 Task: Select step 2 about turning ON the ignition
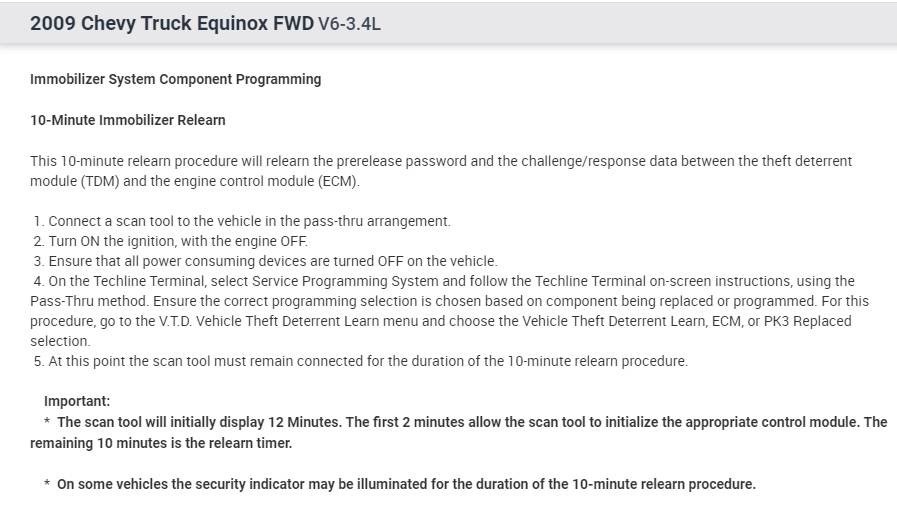(x=178, y=241)
